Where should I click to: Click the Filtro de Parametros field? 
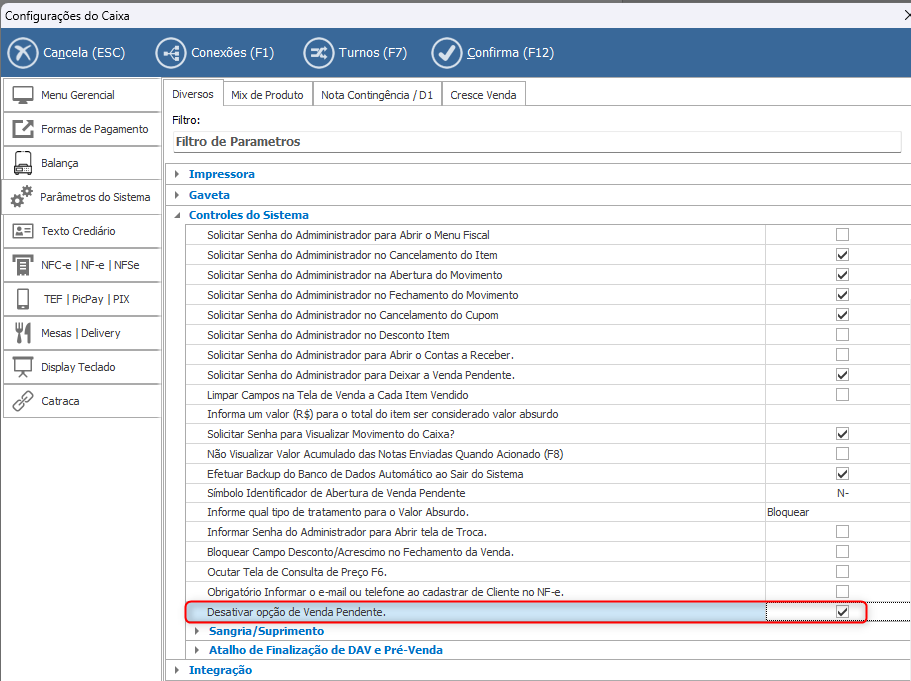tap(536, 142)
